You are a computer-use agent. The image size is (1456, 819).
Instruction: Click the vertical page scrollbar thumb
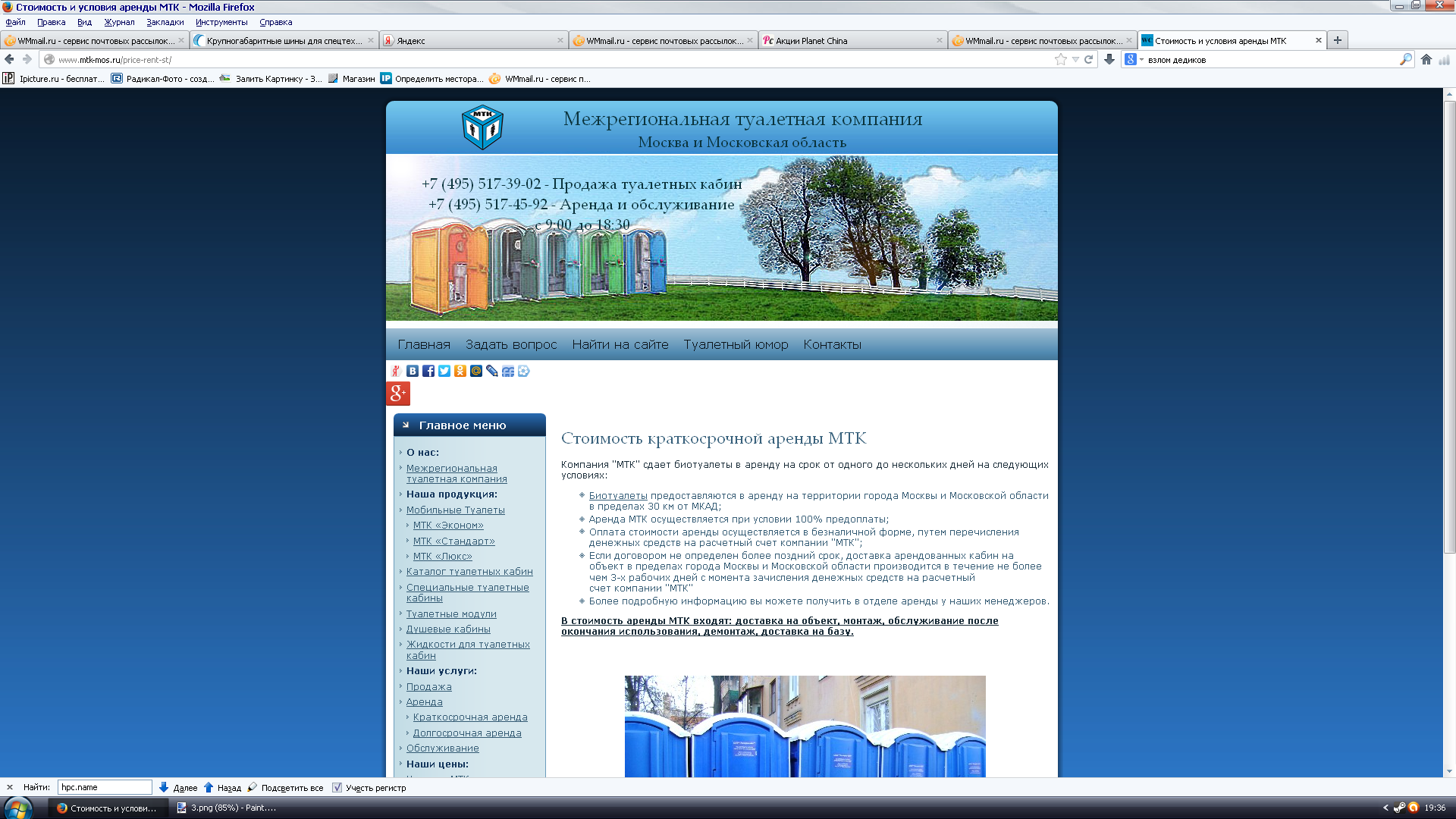coord(1449,326)
